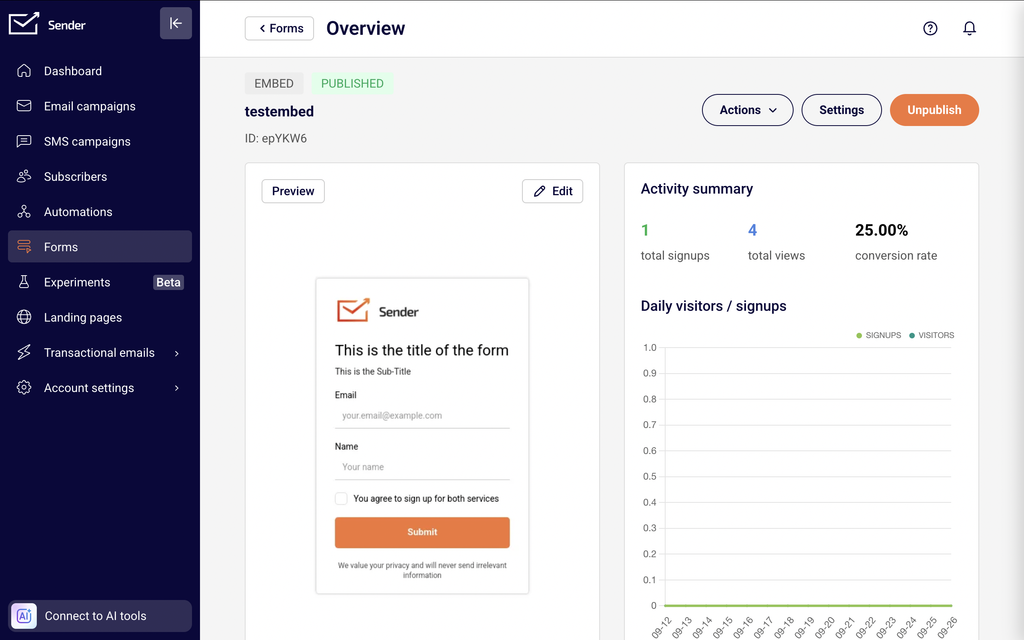Click the Dashboard home icon
The height and width of the screenshot is (640, 1024).
pyautogui.click(x=24, y=71)
